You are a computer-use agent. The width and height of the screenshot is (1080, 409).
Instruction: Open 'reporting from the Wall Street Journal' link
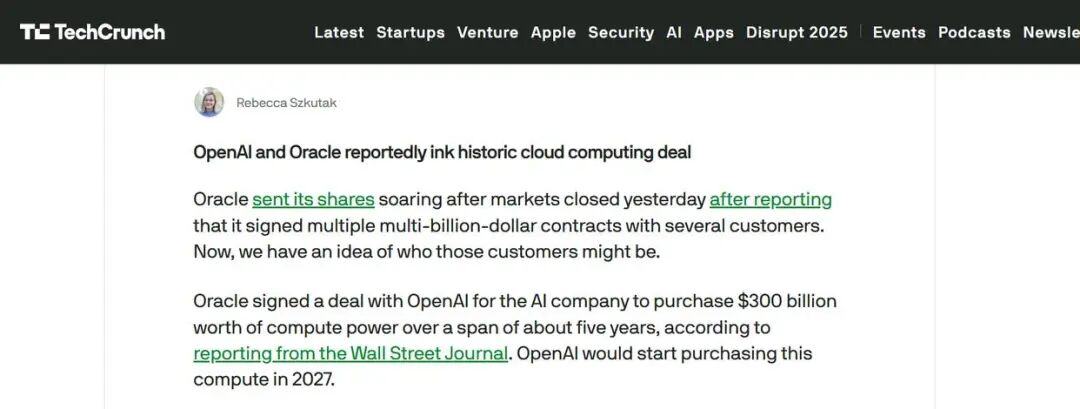[350, 353]
